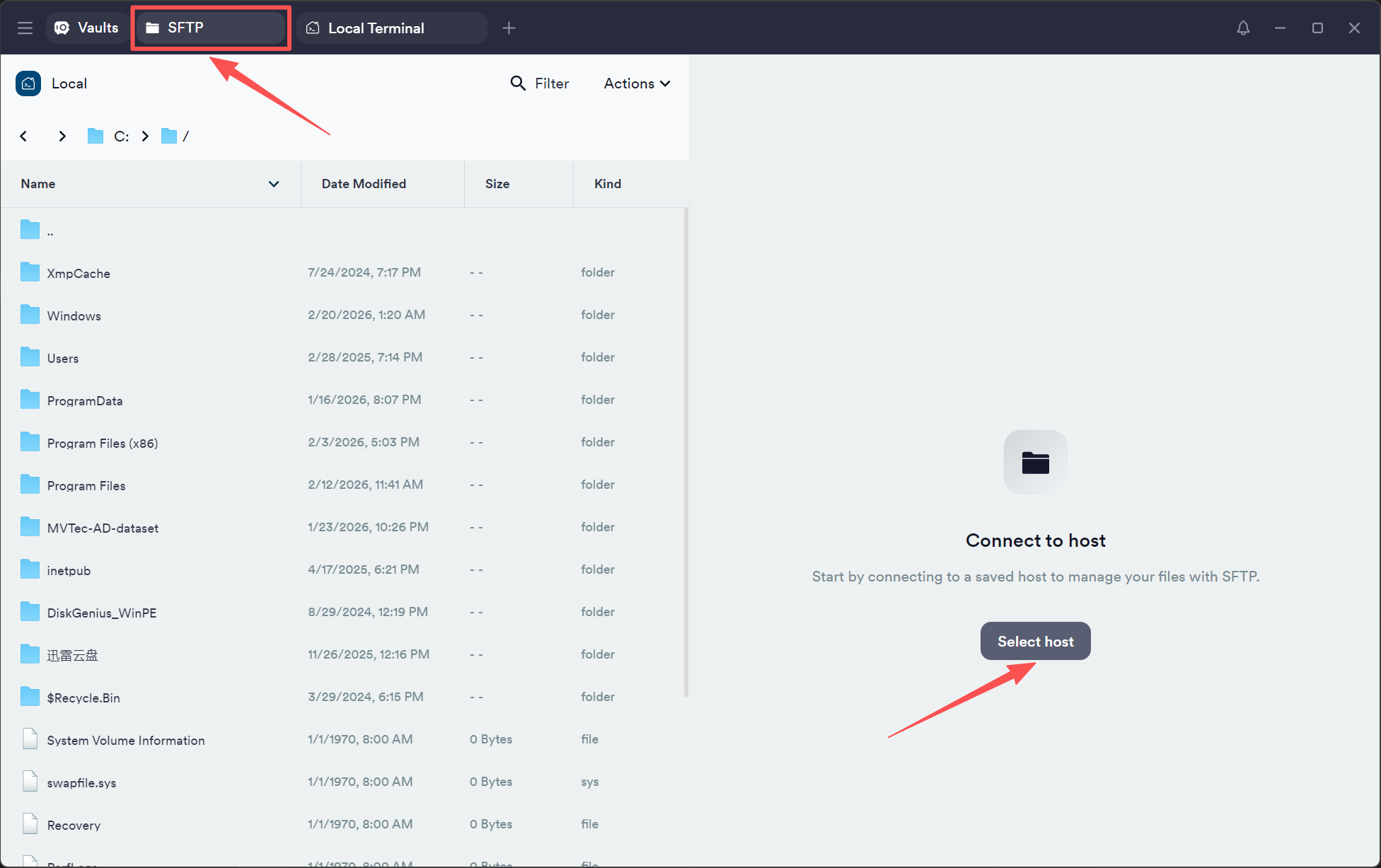
Task: Click the dark folder icon above Connect to host
Action: (x=1035, y=463)
